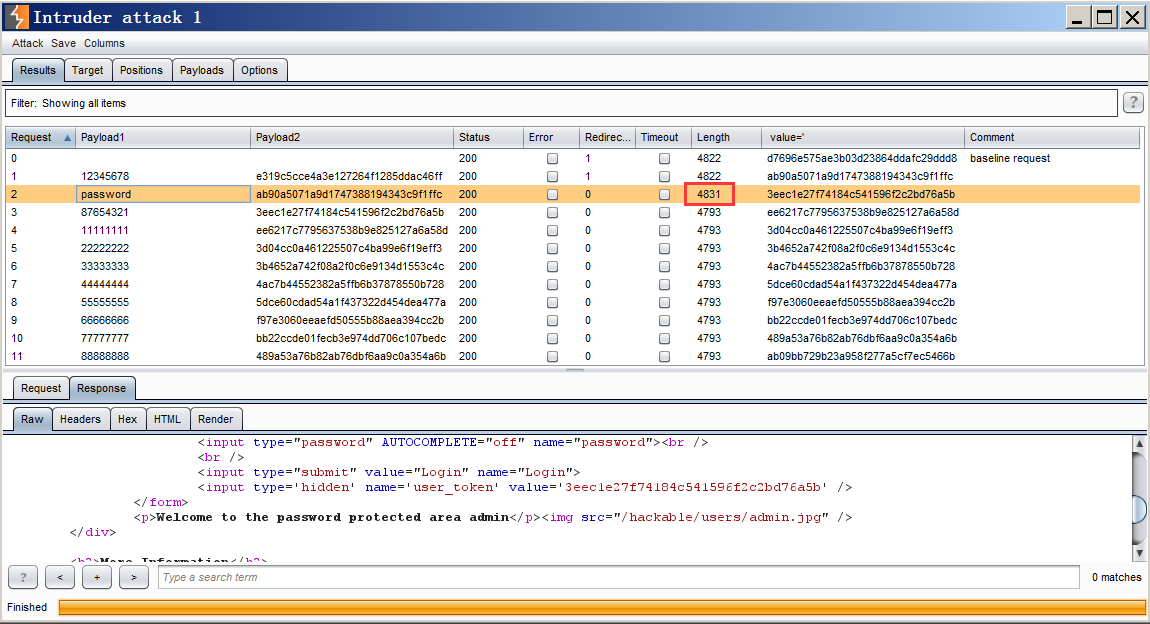This screenshot has width=1150, height=624.
Task: Select the row with payload 11111111
Action: (574, 230)
